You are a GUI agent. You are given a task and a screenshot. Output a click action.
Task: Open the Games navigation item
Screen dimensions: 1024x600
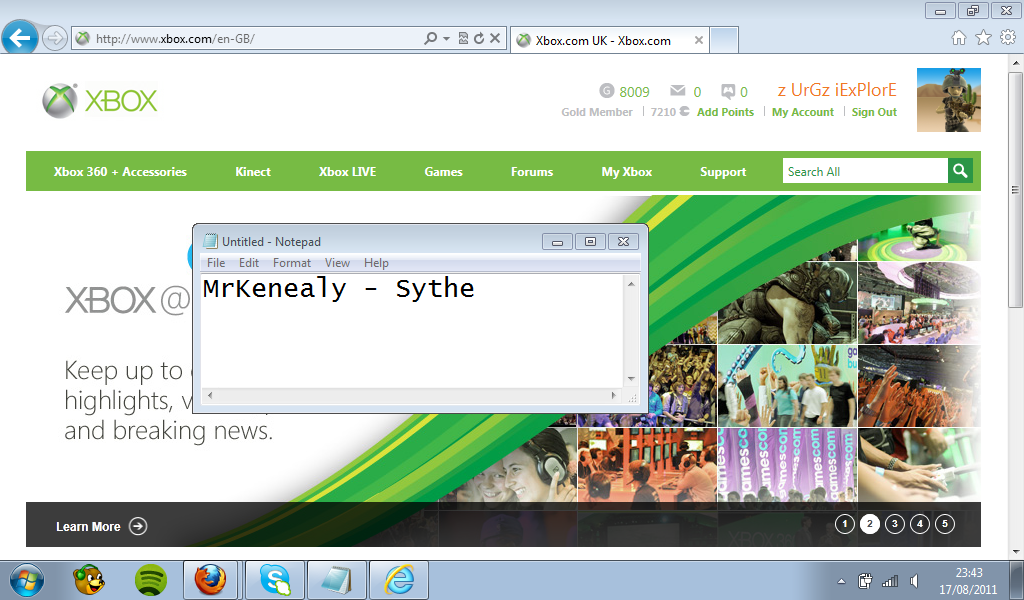pyautogui.click(x=443, y=172)
